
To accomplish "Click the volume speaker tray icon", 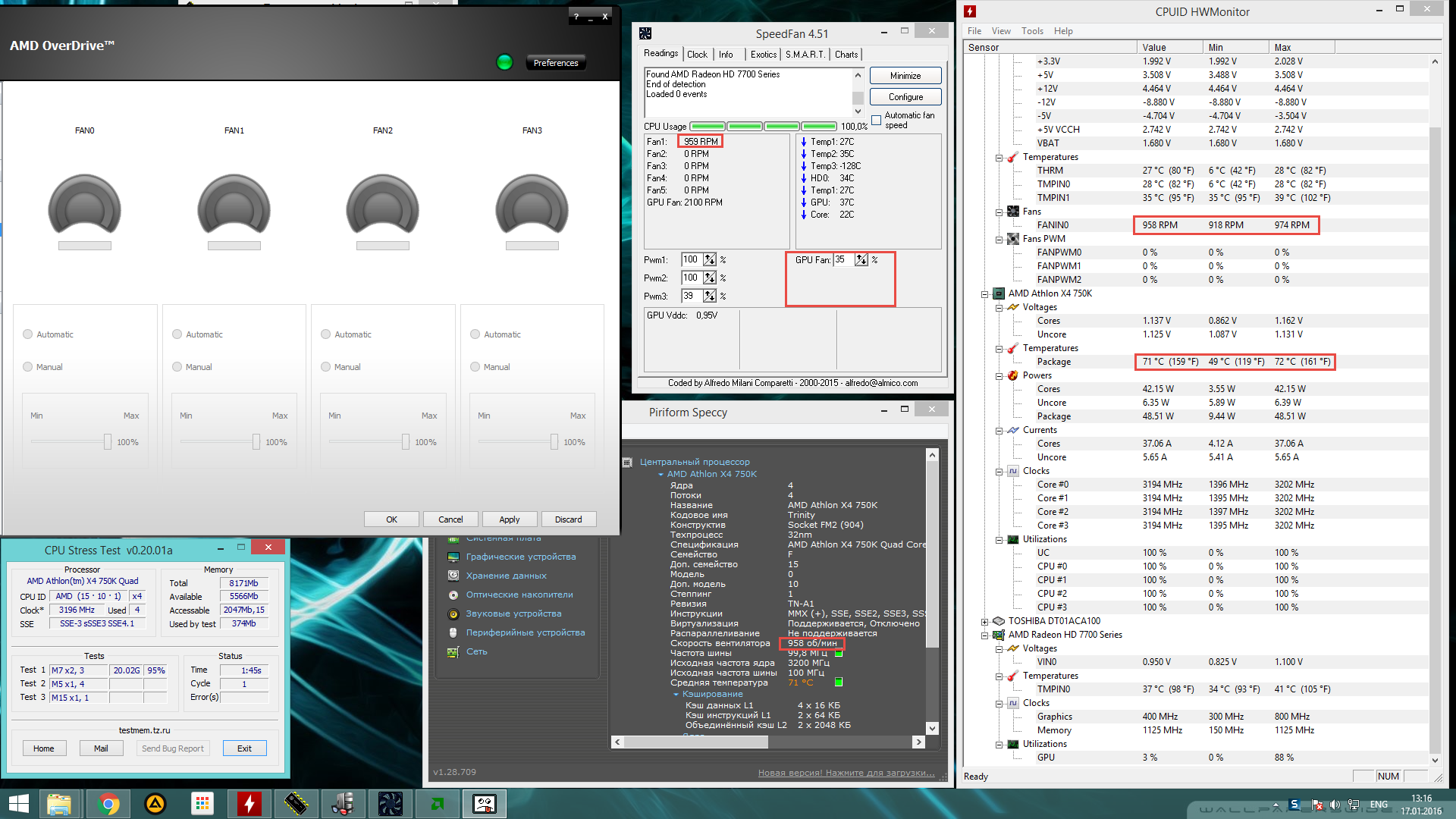I will 1334,805.
